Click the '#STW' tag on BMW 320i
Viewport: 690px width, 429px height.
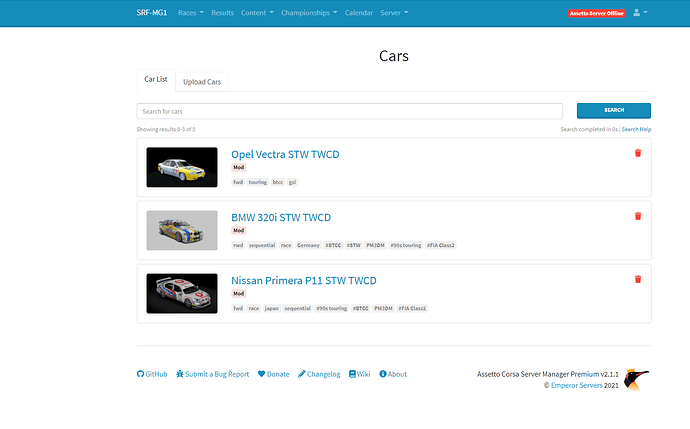point(353,245)
